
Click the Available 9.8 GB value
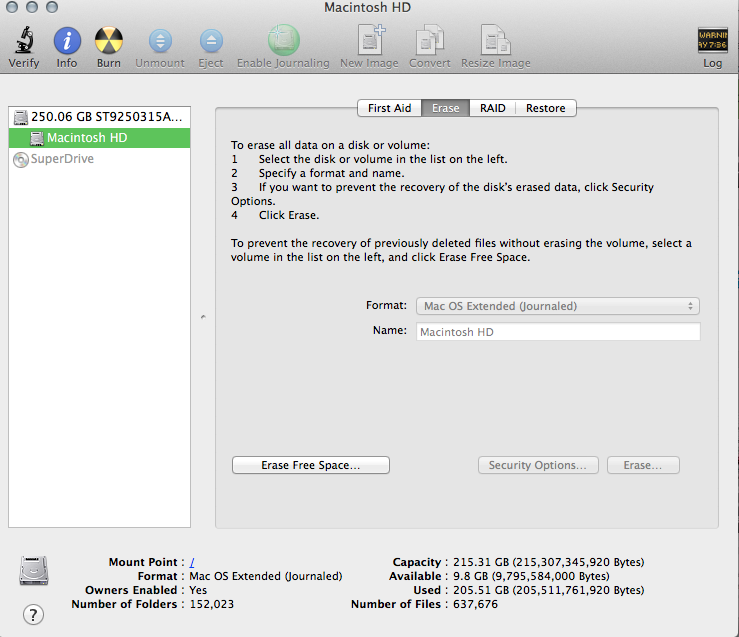point(531,576)
